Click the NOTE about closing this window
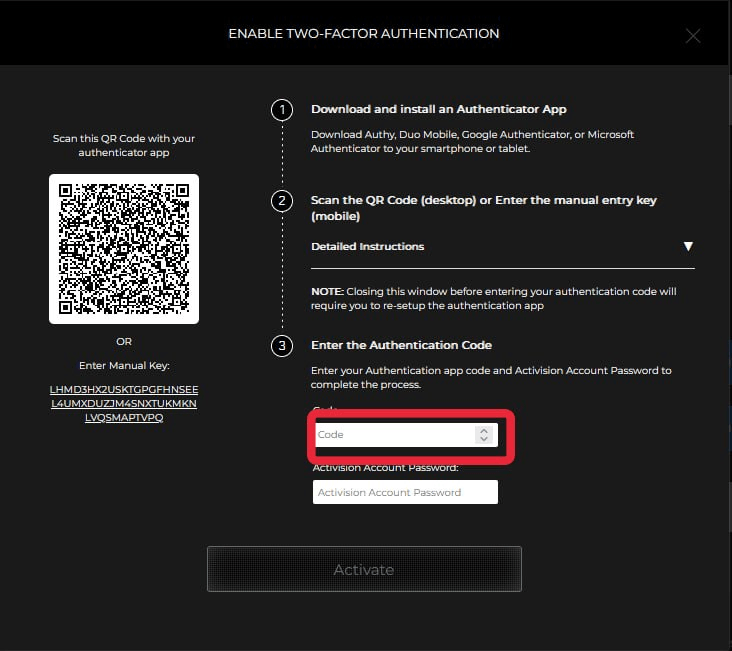This screenshot has width=732, height=651. tap(493, 298)
